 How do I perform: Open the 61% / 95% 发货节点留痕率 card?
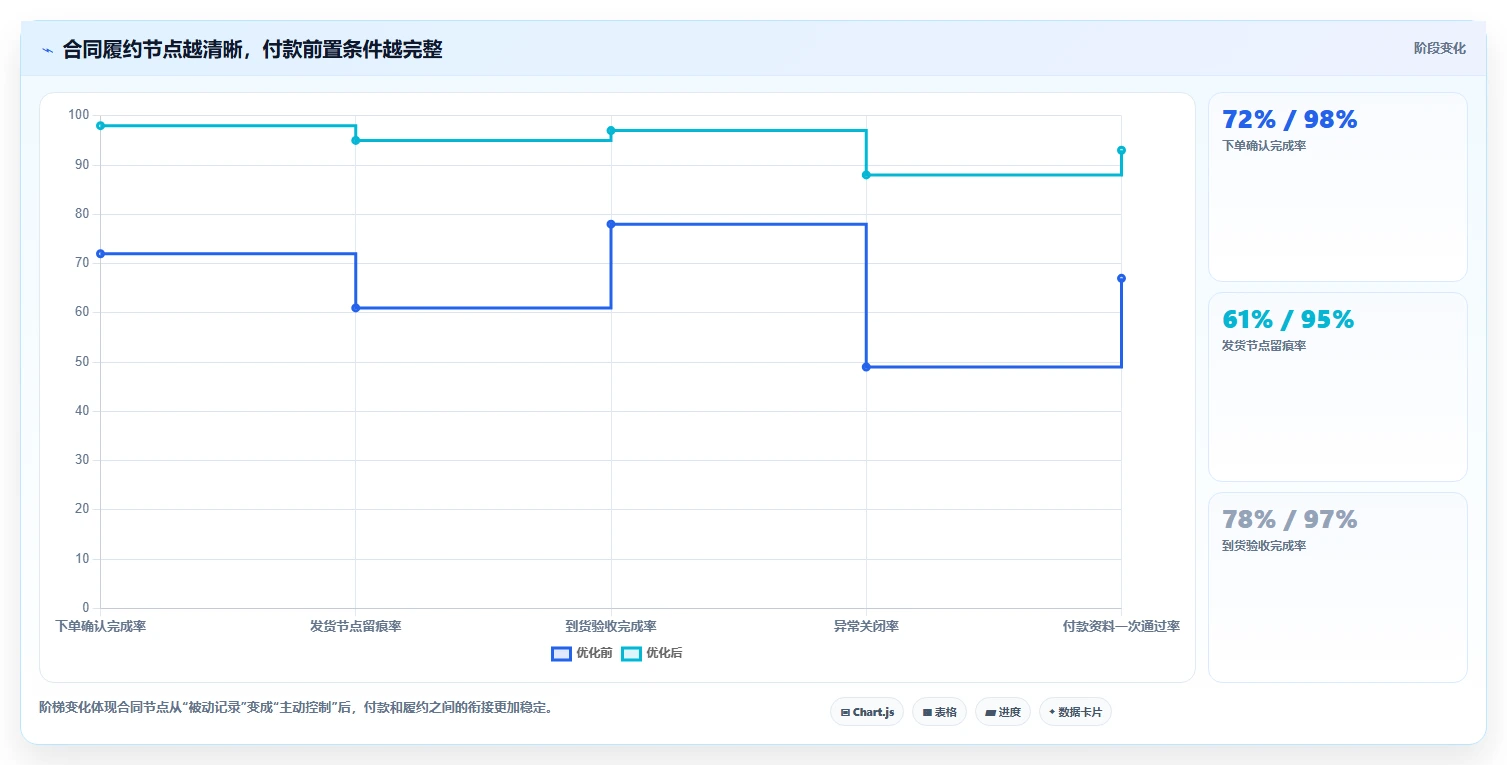tap(1337, 387)
